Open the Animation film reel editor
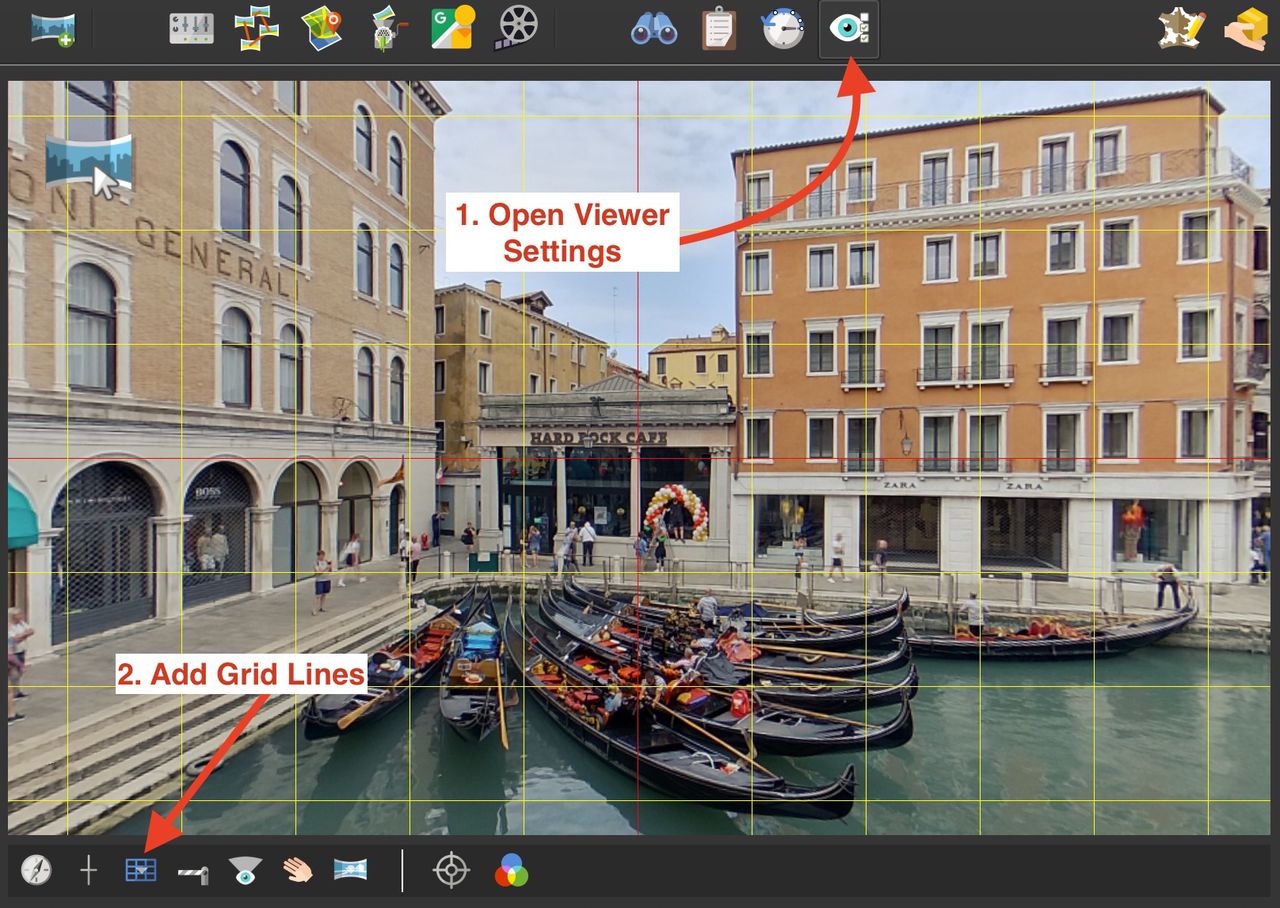Viewport: 1280px width, 908px height. coord(516,28)
